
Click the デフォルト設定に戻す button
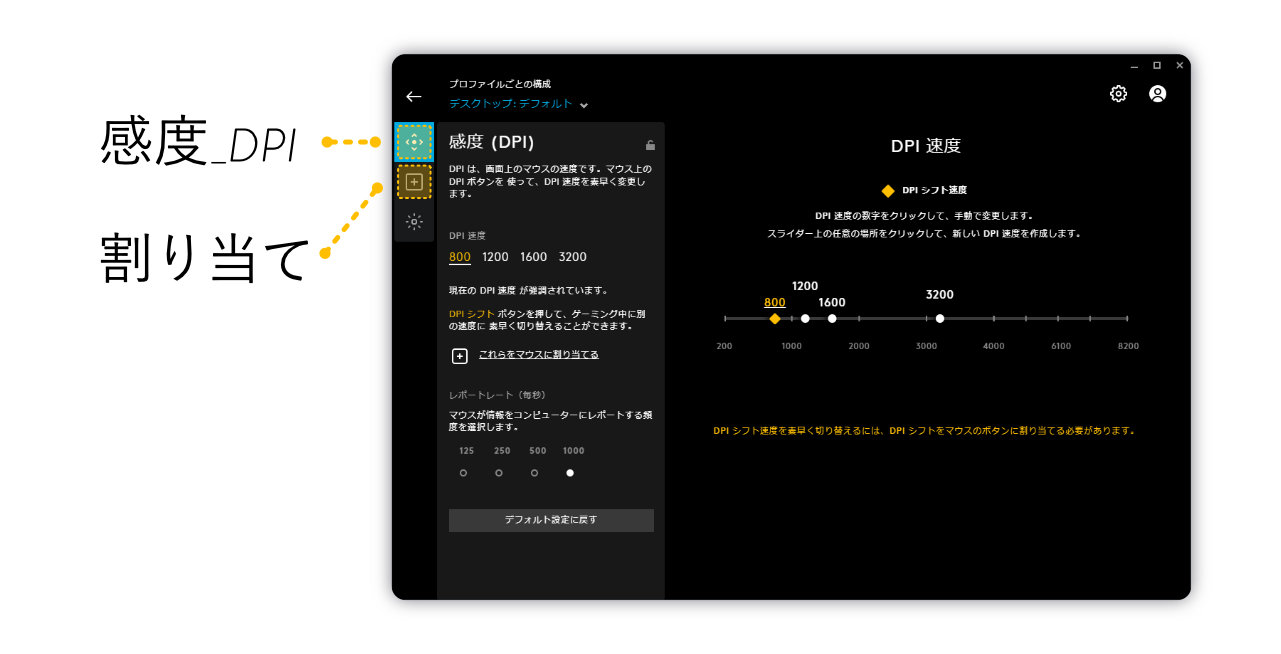tap(551, 520)
